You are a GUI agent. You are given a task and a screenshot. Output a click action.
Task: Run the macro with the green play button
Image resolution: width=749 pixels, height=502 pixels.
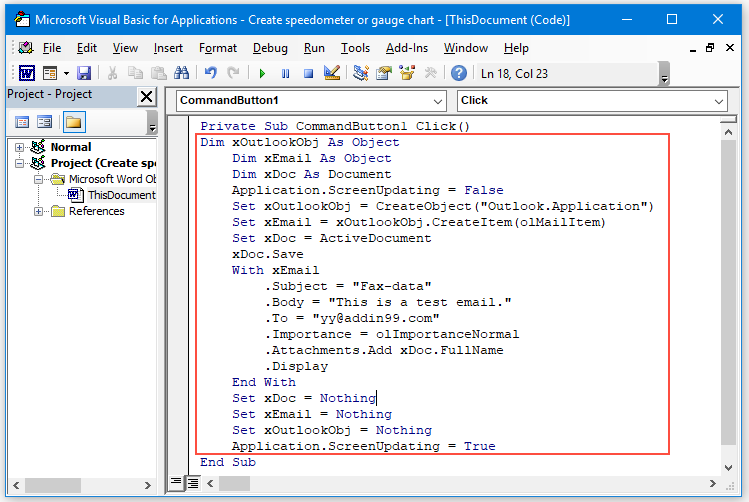click(262, 73)
